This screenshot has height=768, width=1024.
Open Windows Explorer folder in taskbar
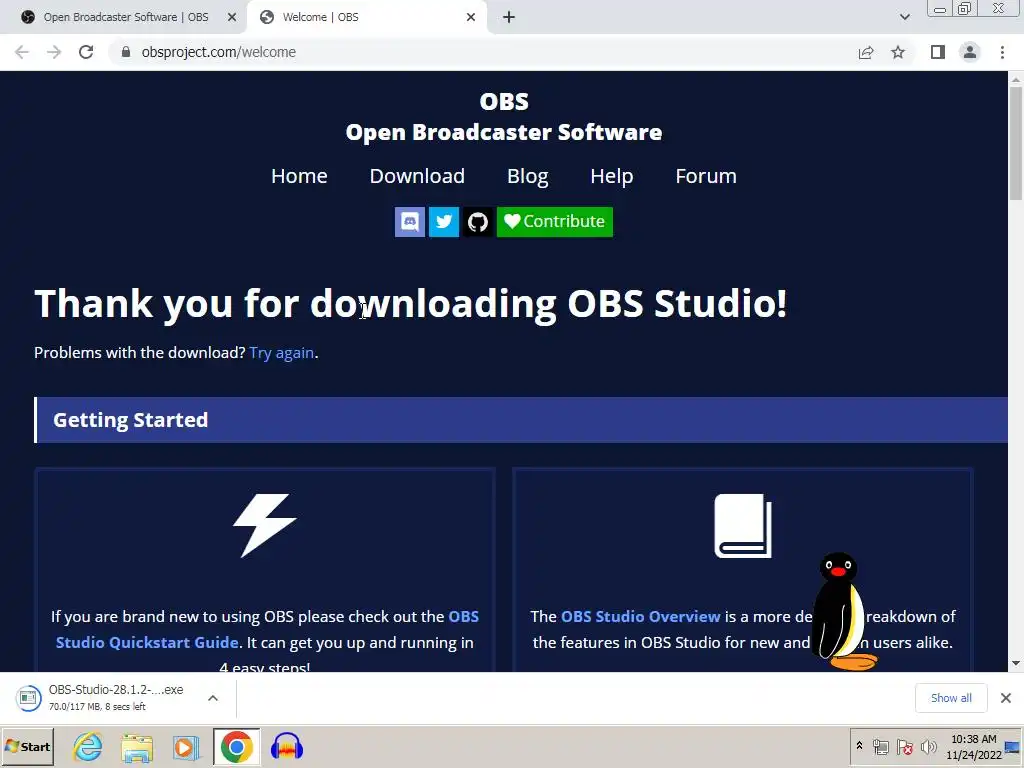point(137,747)
